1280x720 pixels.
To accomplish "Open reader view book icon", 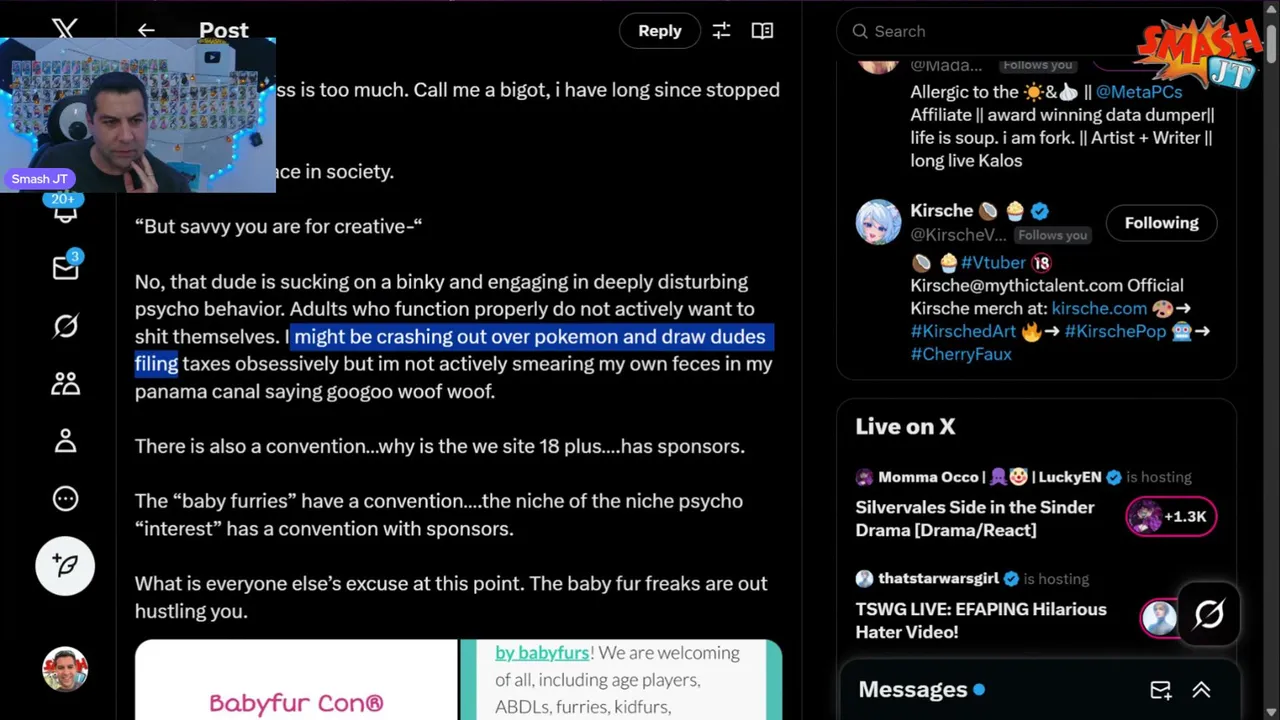I will (x=762, y=31).
